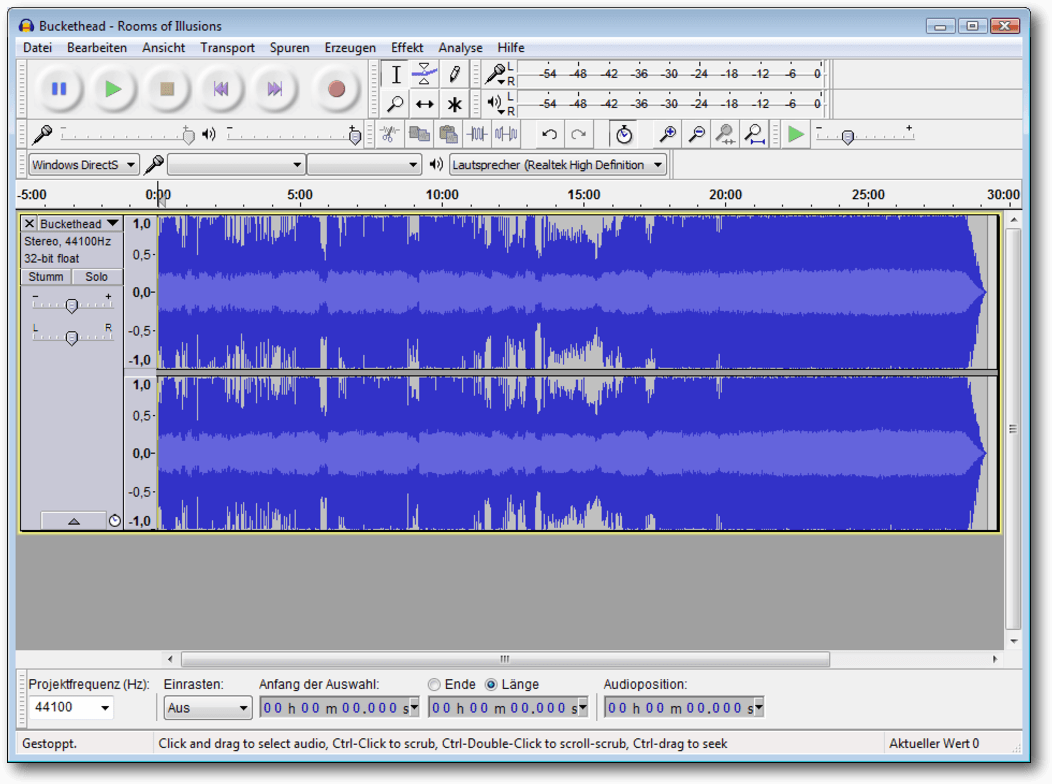The image size is (1052, 784).
Task: Click Play-at-speed green arrow button
Action: click(x=796, y=134)
